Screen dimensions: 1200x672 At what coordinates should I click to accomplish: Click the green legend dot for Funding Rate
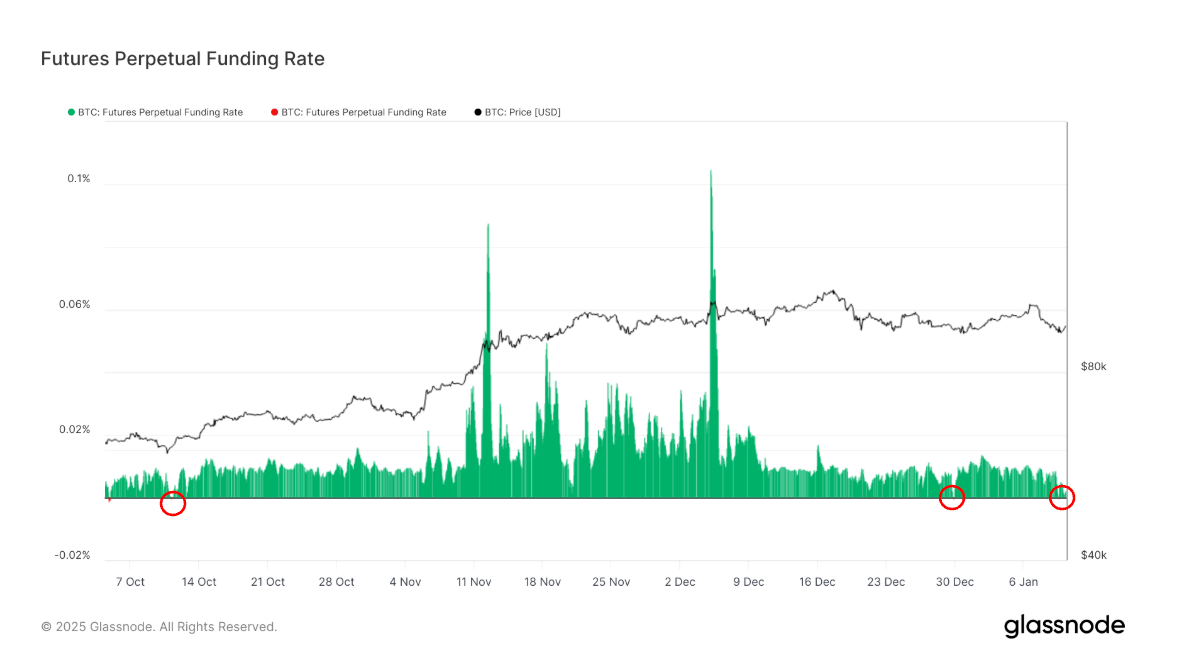(71, 112)
